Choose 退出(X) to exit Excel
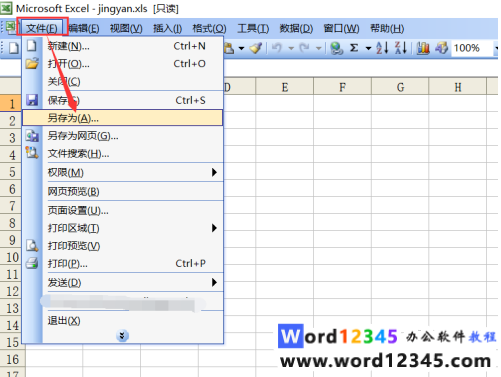 [x=123, y=321]
